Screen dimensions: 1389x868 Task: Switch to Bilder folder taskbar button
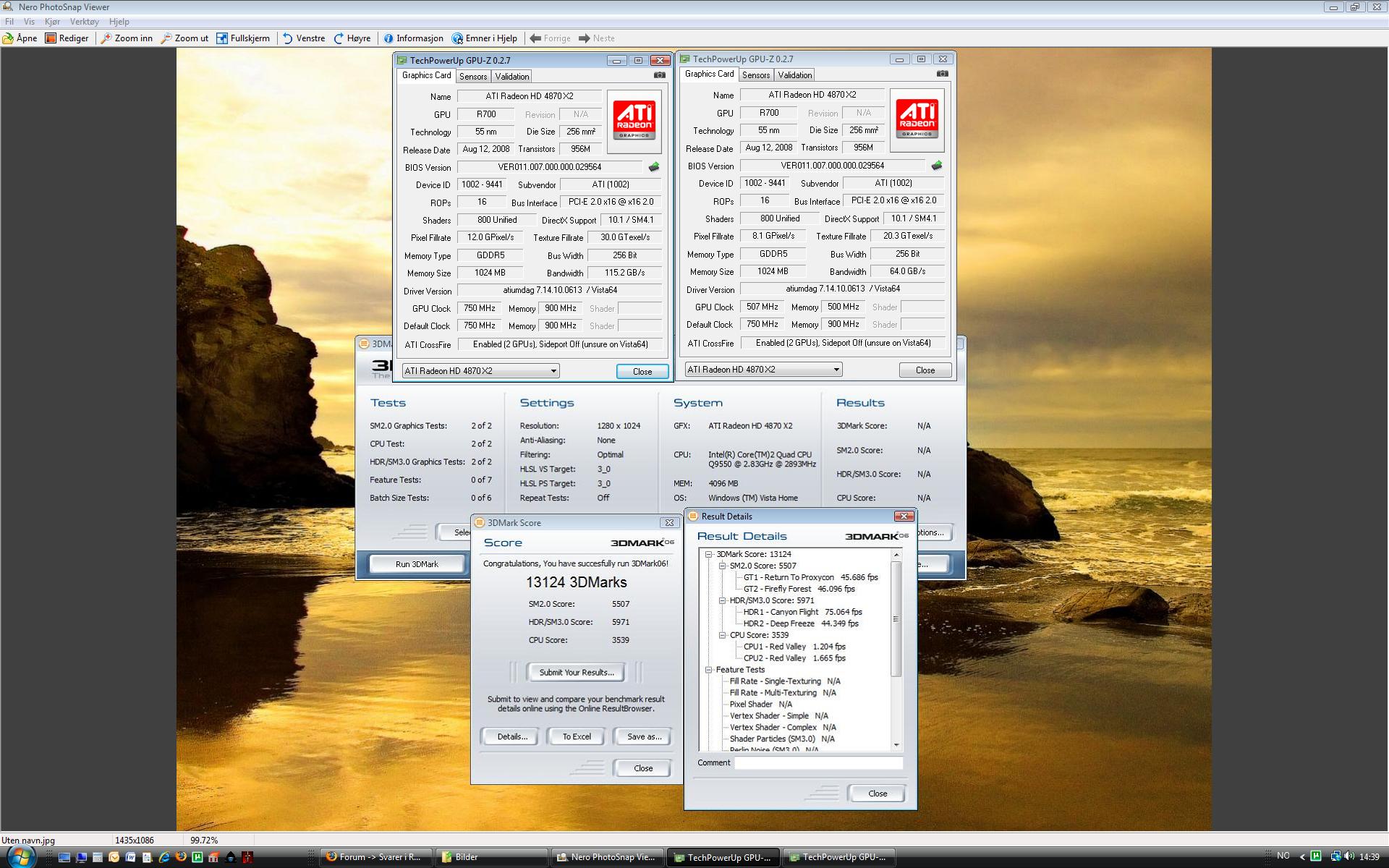492,857
